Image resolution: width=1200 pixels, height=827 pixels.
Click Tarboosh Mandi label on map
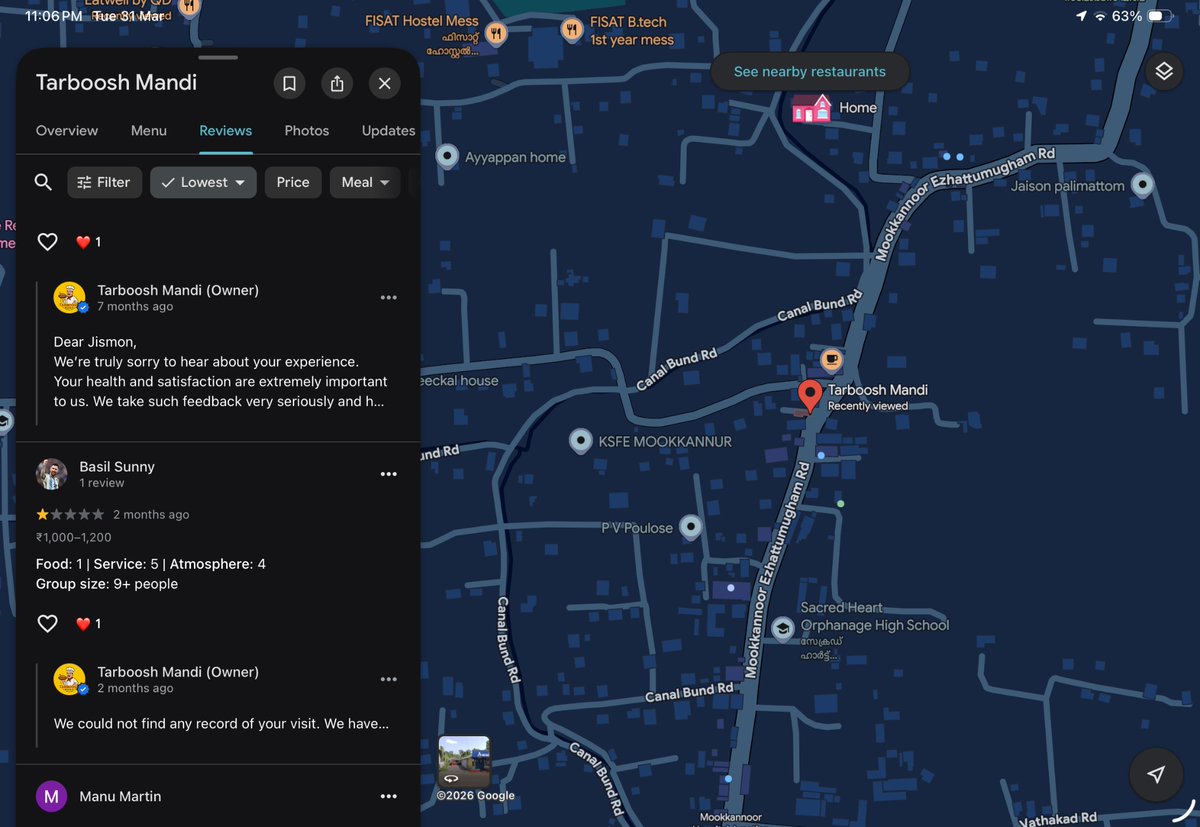pos(878,390)
